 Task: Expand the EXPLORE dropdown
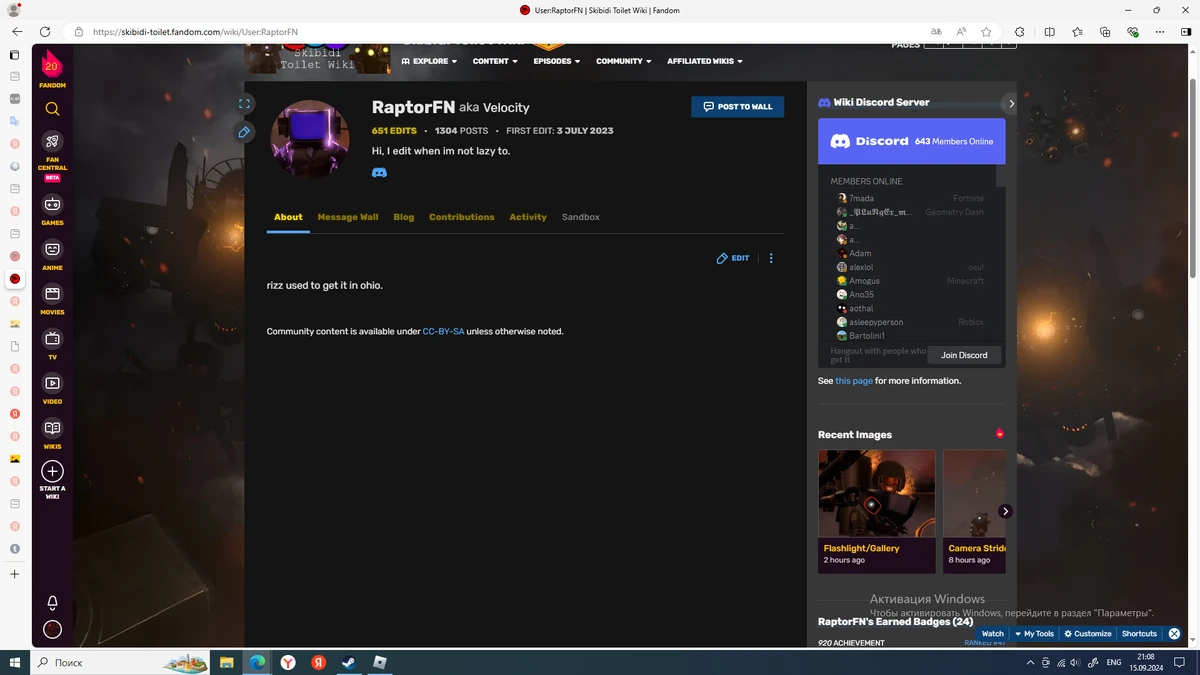pyautogui.click(x=429, y=60)
